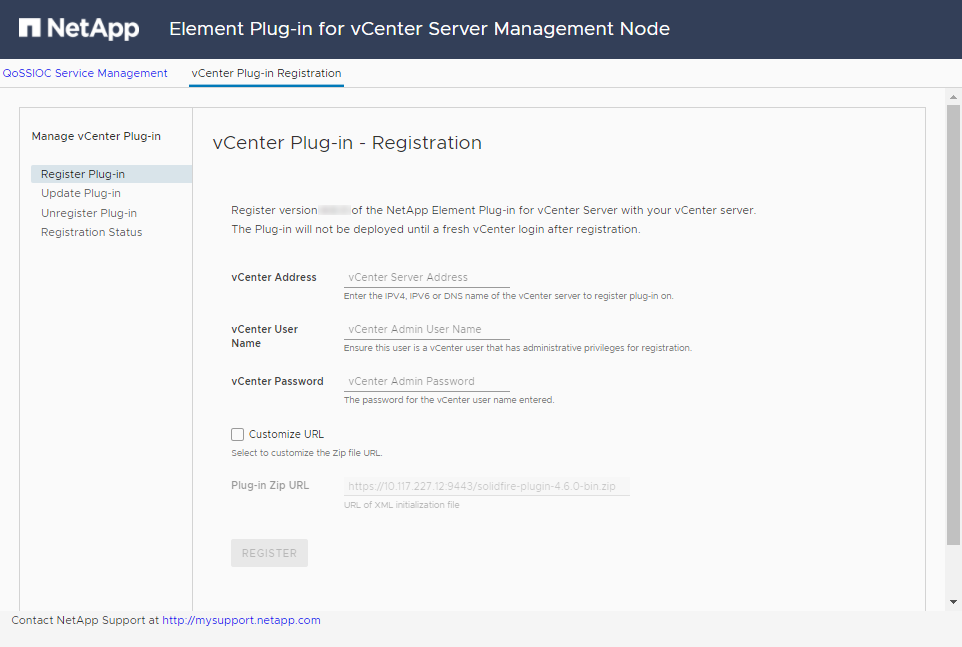
Task: Select the vCenter Admin Password field
Action: (427, 381)
